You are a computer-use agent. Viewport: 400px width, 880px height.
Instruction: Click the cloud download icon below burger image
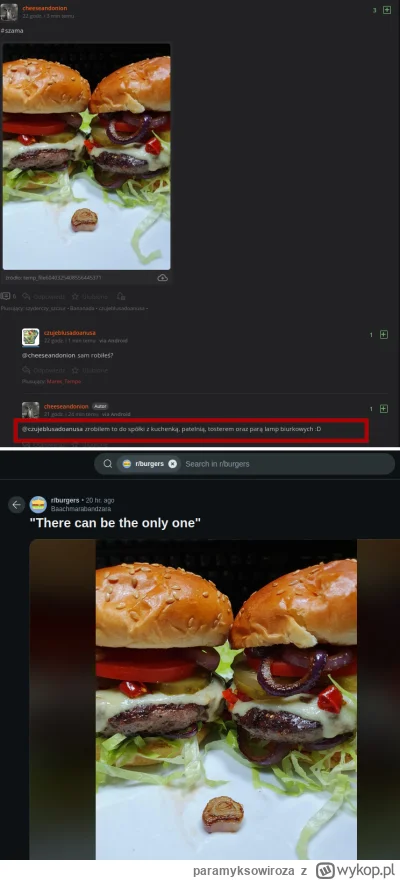click(x=162, y=278)
